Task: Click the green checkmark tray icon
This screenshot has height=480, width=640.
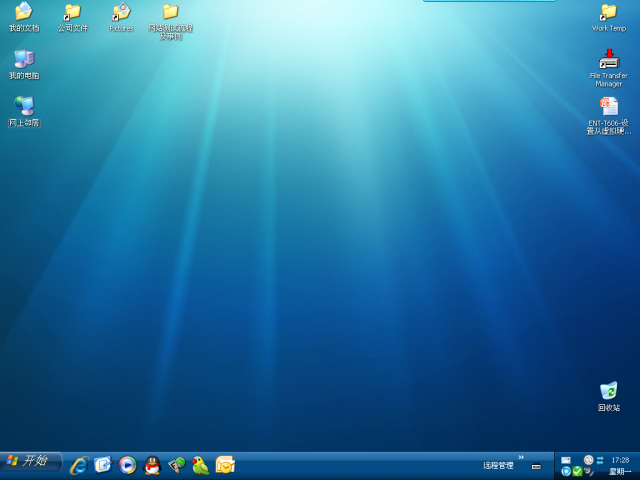Action: click(x=577, y=471)
